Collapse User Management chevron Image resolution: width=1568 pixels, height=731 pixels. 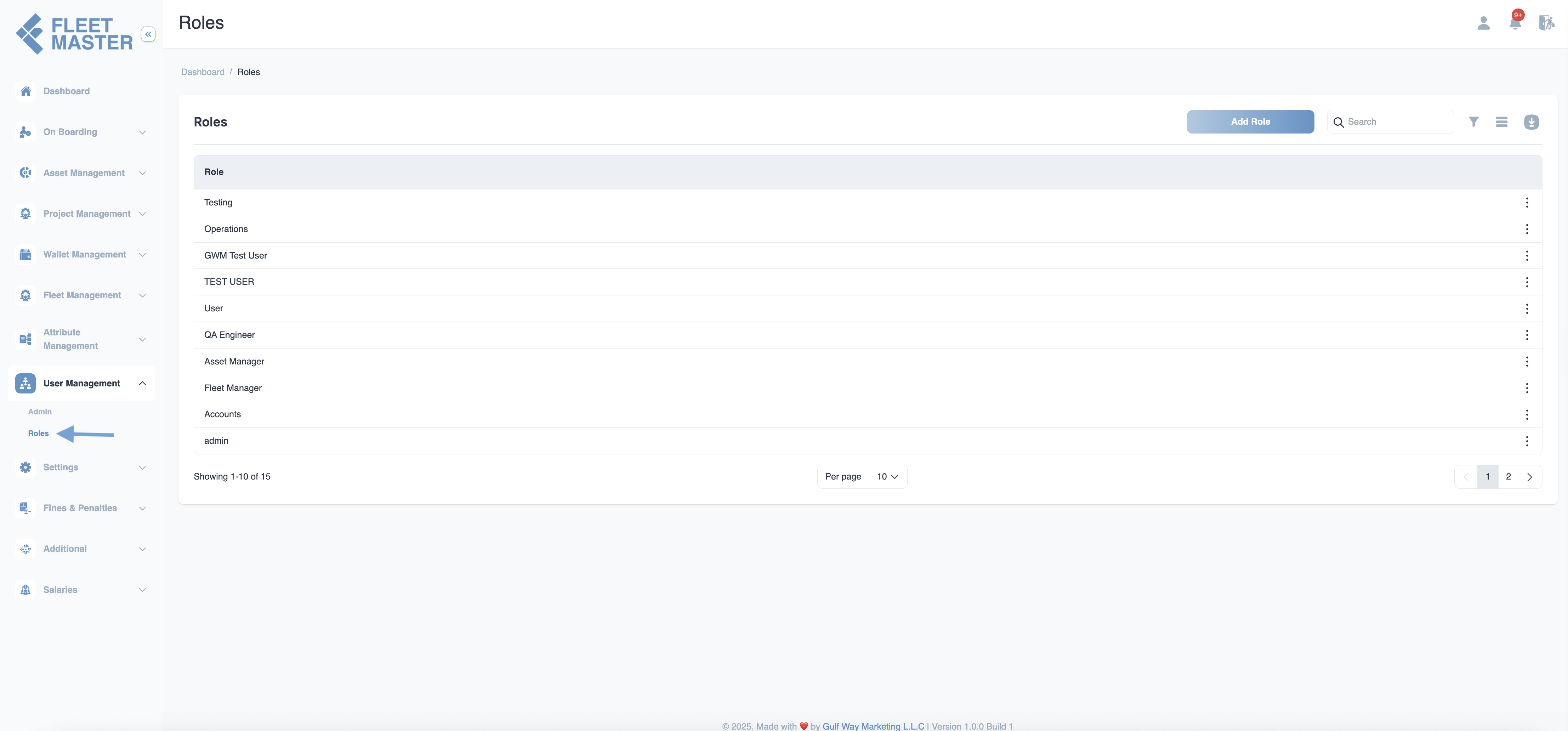142,384
